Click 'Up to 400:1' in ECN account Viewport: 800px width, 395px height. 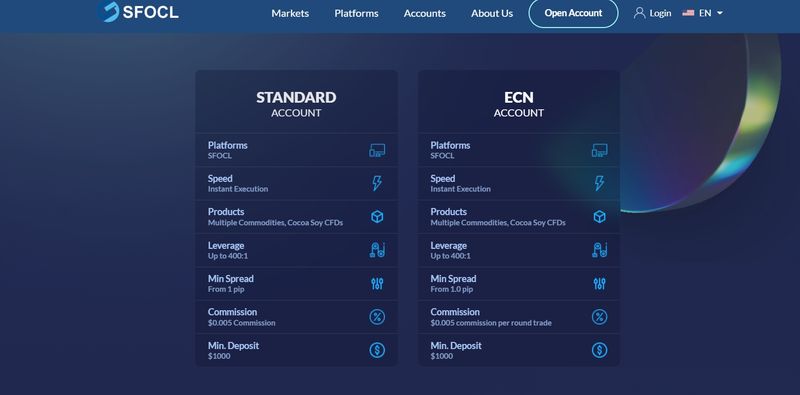click(x=451, y=256)
